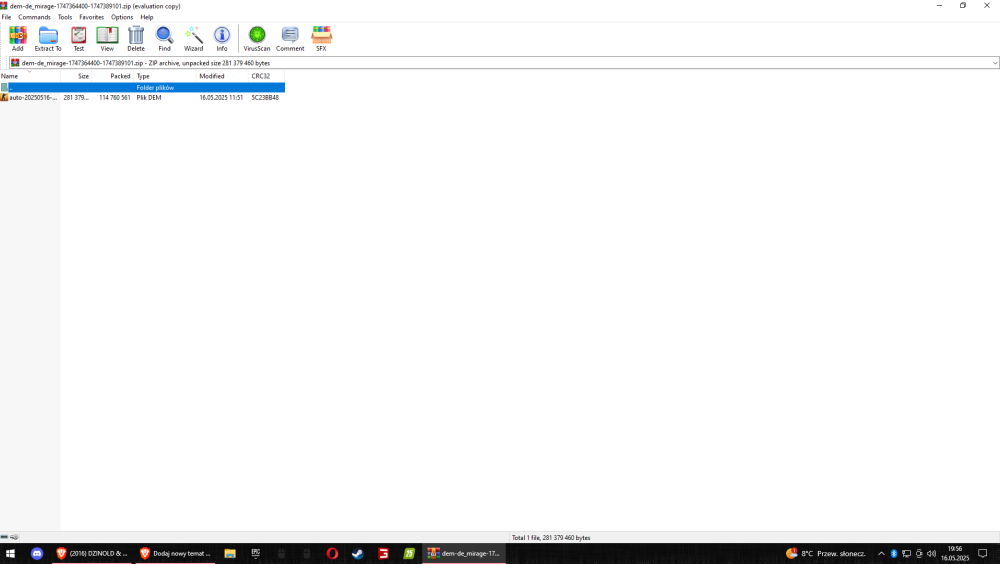
Task: Start the VirusScan tool
Action: pyautogui.click(x=257, y=38)
